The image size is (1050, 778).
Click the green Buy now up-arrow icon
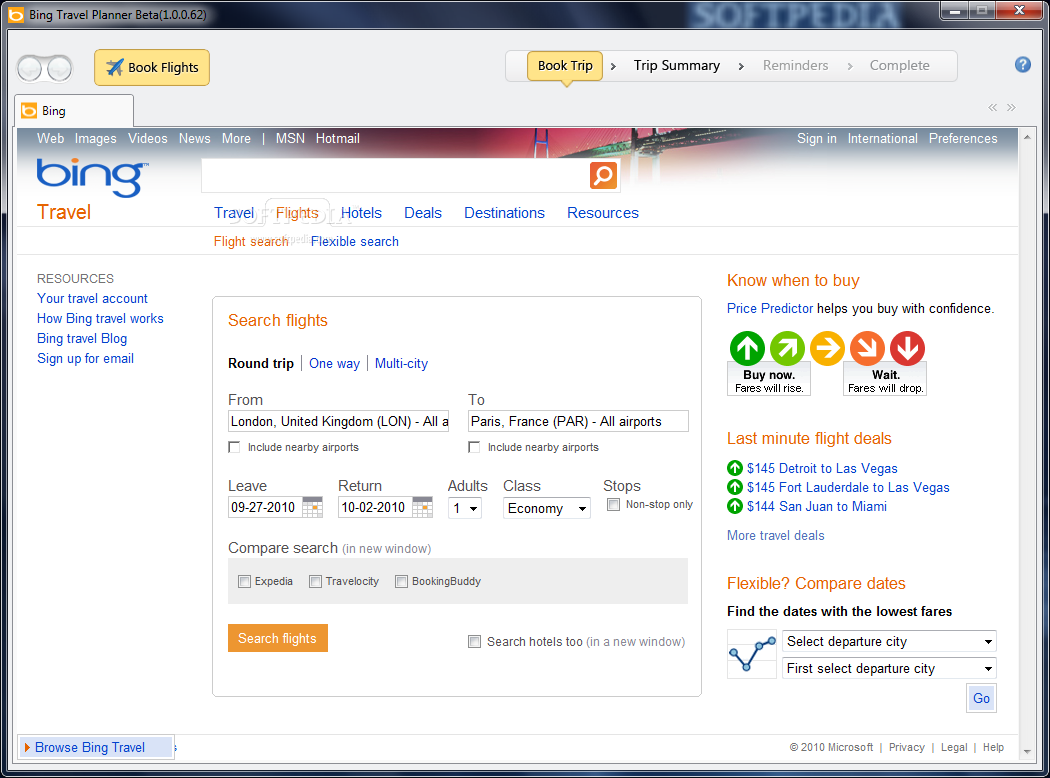pos(747,348)
